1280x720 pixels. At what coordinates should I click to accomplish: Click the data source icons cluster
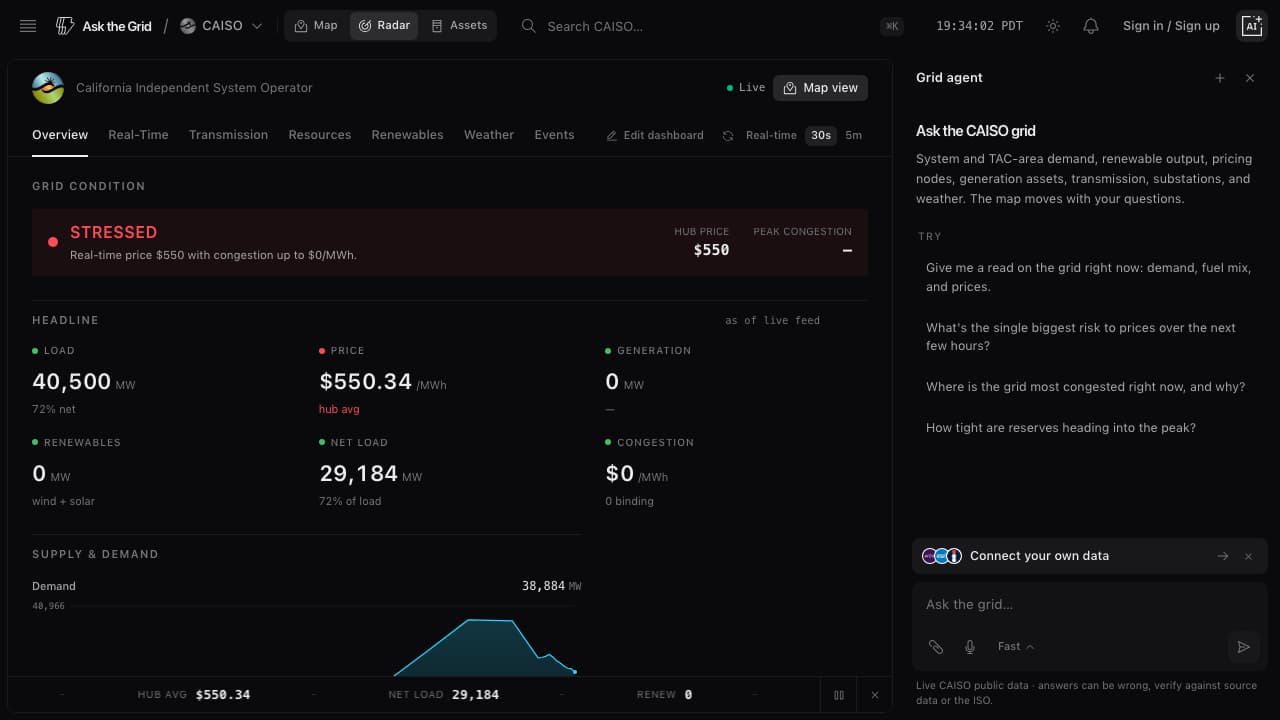[x=942, y=556]
